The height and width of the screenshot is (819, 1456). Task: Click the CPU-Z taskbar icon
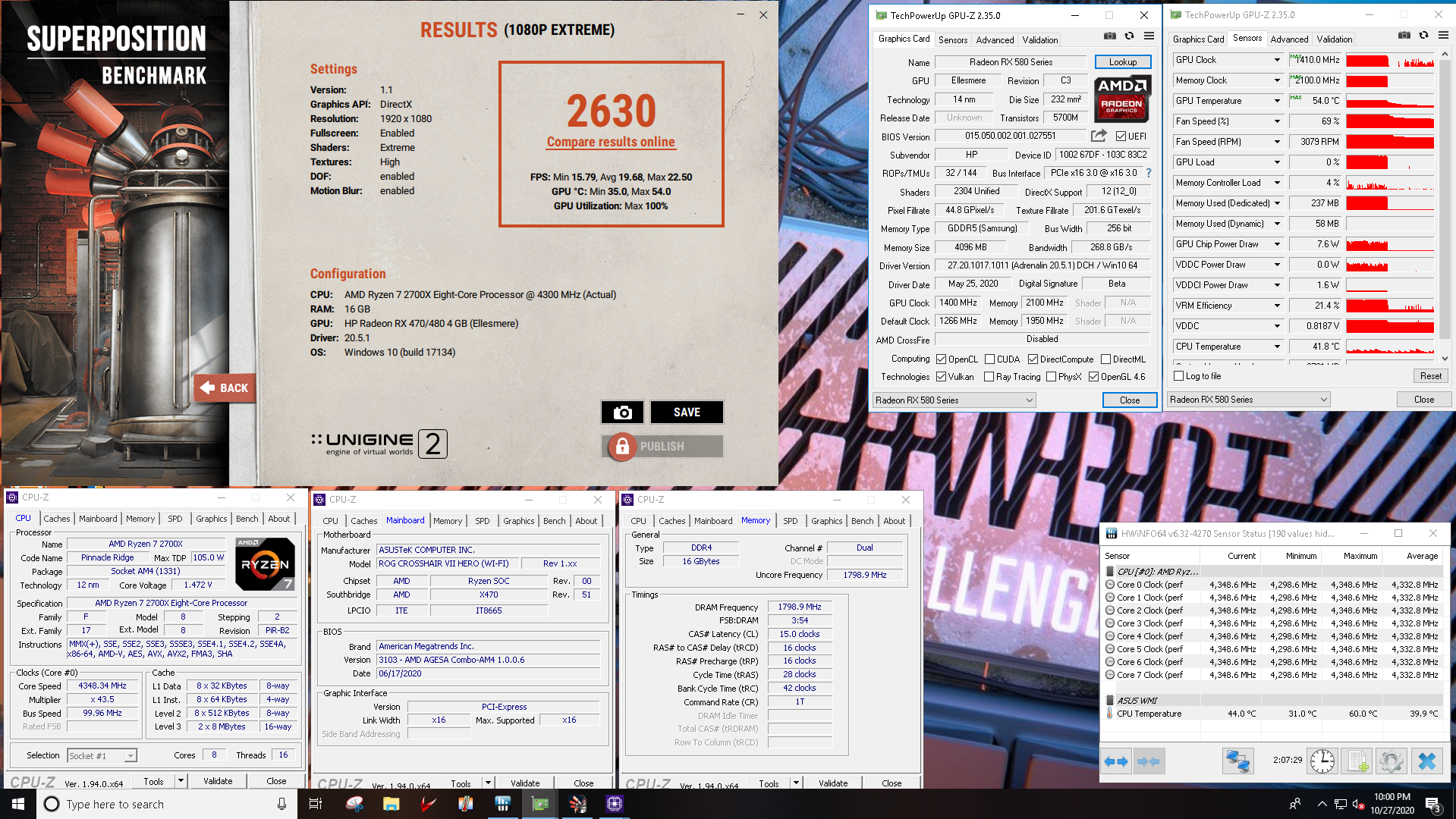tap(615, 804)
